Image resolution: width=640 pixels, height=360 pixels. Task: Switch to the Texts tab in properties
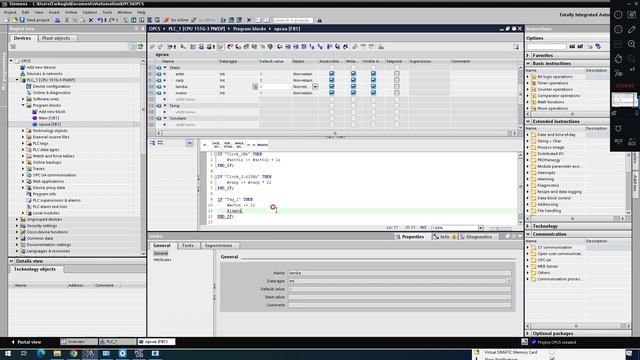(x=188, y=245)
